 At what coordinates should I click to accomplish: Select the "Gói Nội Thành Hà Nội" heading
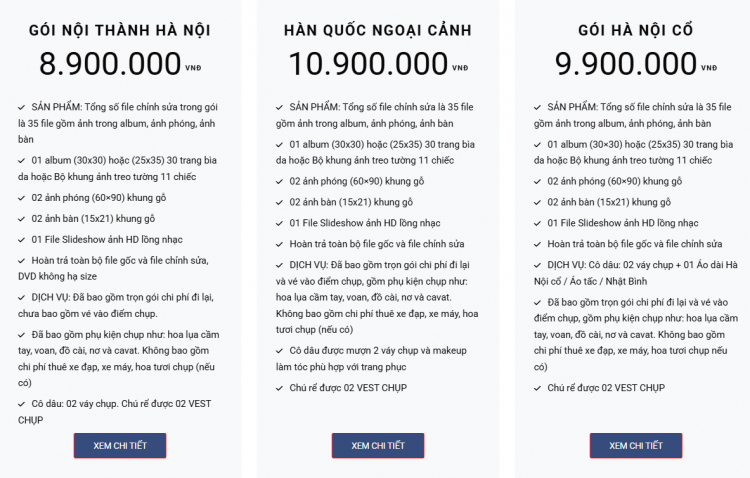tap(119, 30)
